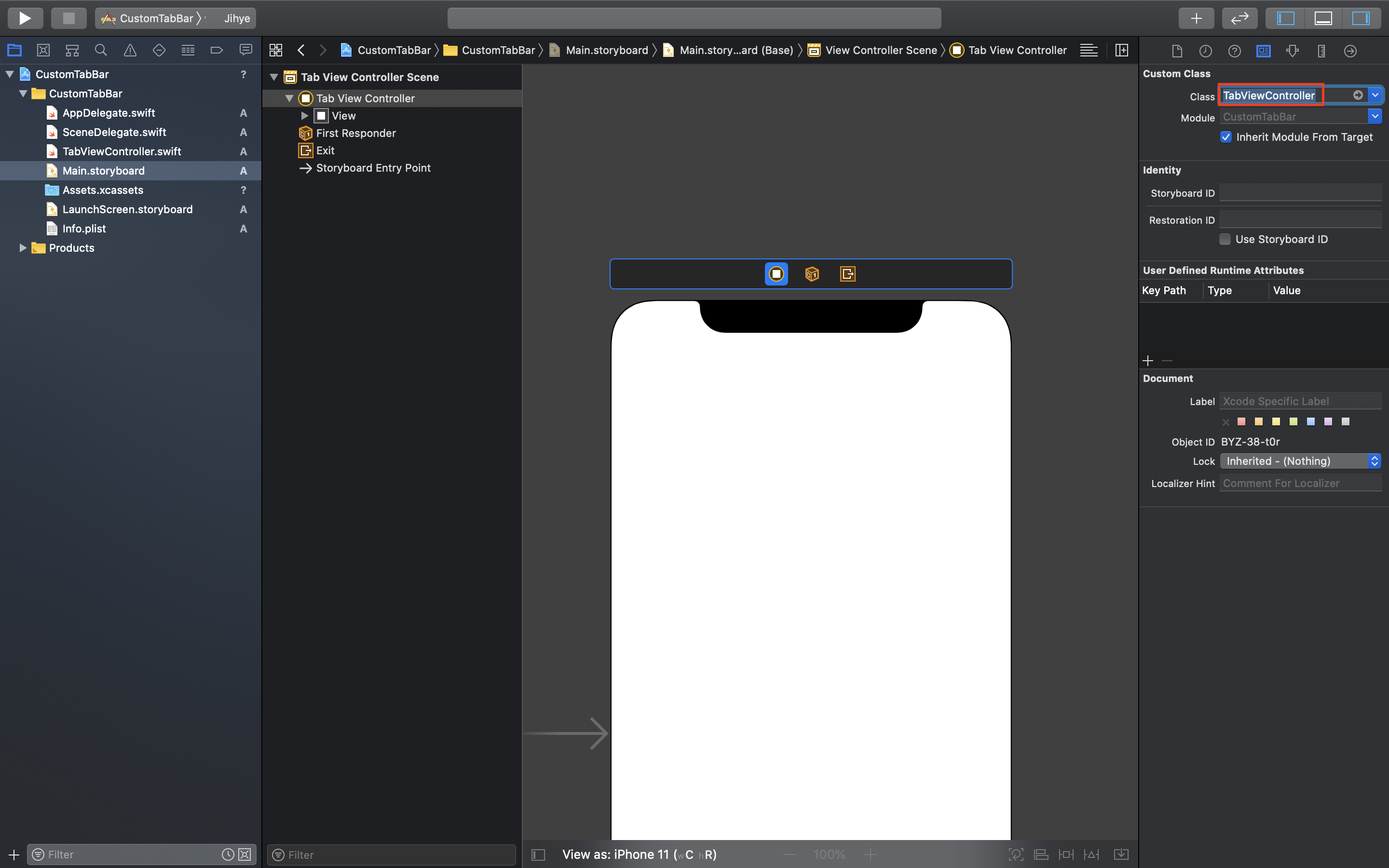Screen dimensions: 1389x868
Task: Show the Connections inspector icon
Action: [1350, 51]
